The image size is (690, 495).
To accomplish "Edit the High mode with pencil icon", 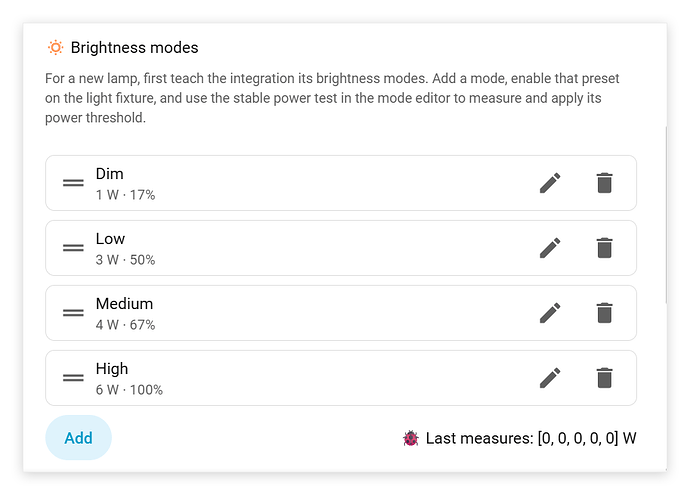I will click(550, 378).
